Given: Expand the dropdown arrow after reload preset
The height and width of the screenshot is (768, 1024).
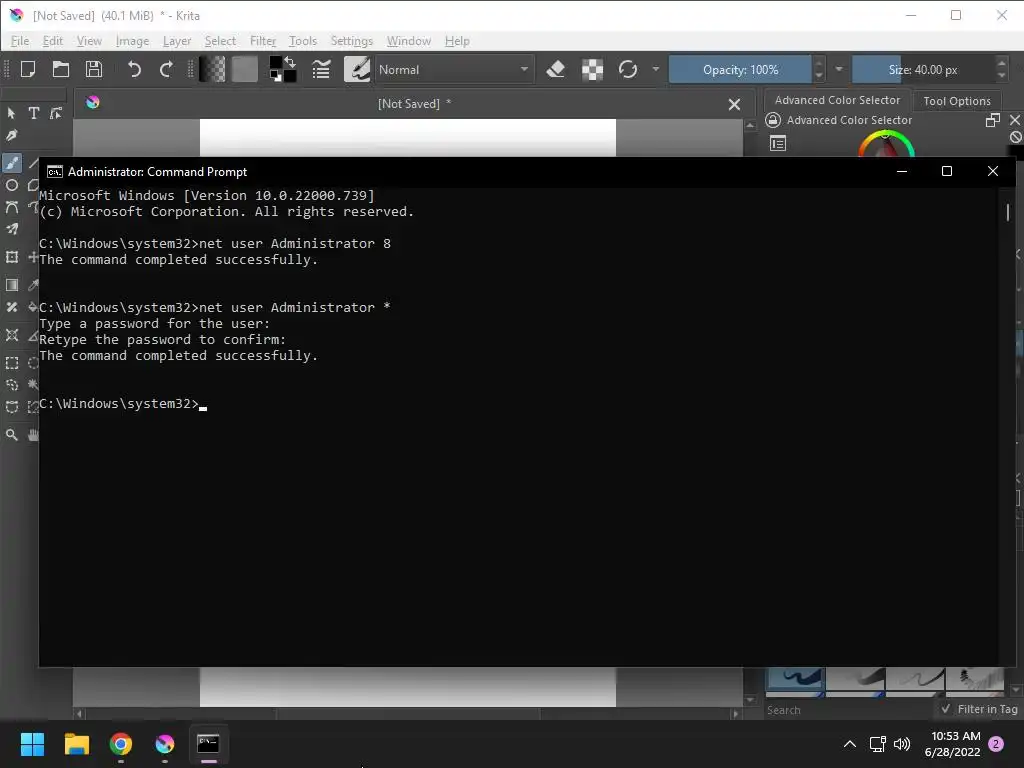Looking at the screenshot, I should coord(655,69).
